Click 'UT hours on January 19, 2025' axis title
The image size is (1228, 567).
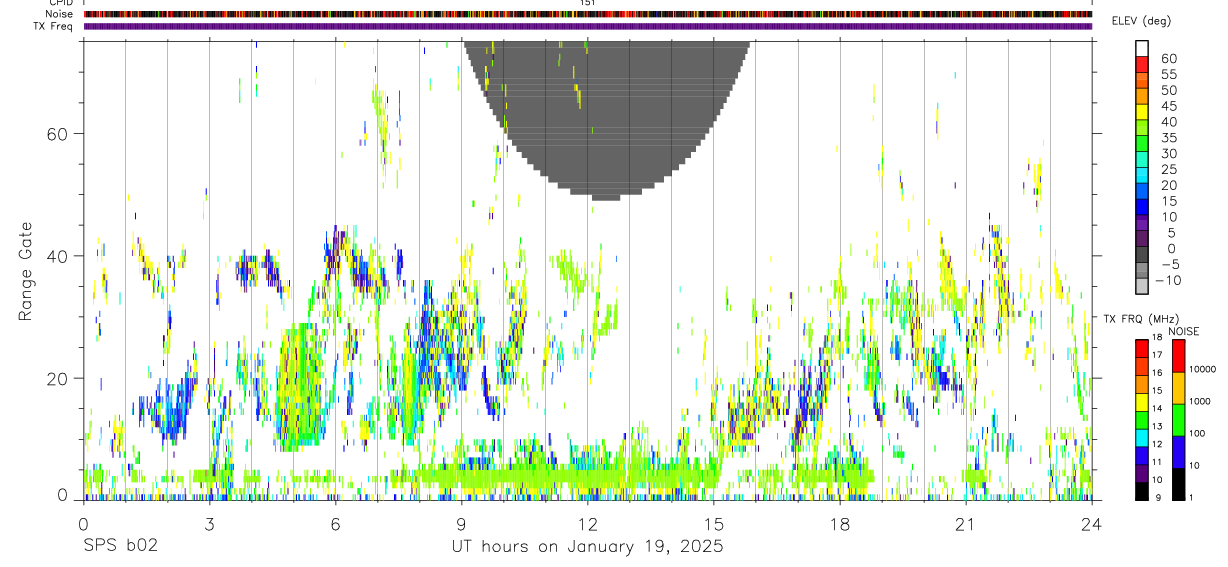pyautogui.click(x=586, y=548)
